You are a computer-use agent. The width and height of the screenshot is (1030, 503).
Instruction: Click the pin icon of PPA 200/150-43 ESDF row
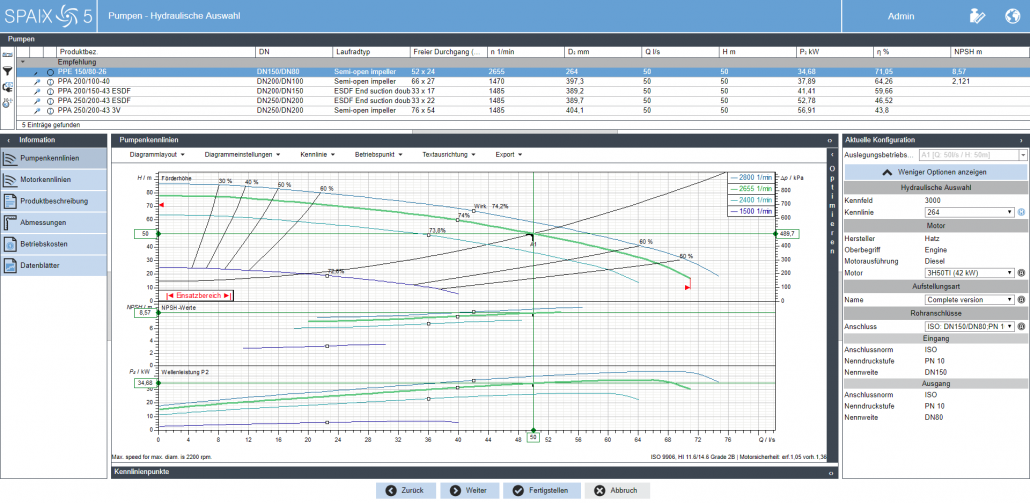[x=37, y=91]
